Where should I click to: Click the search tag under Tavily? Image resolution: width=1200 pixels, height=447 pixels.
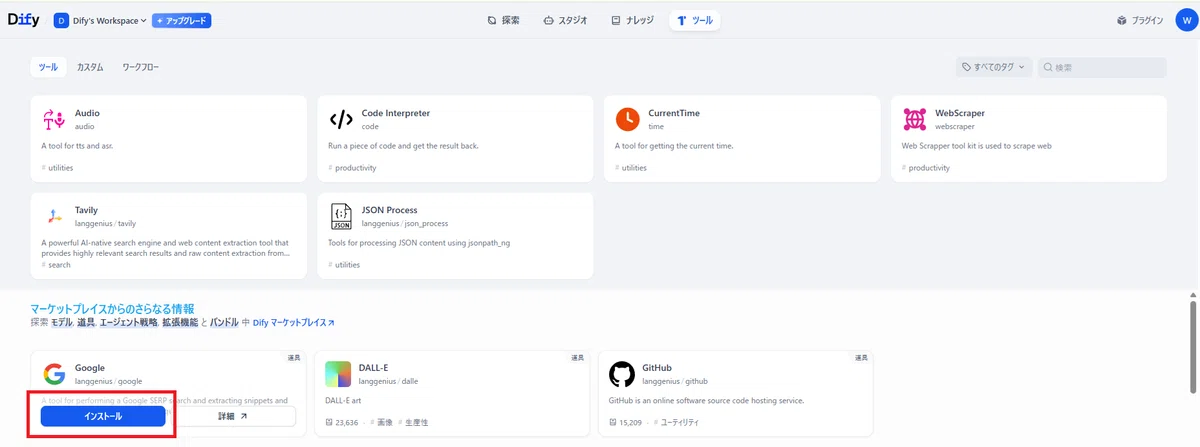pos(57,265)
